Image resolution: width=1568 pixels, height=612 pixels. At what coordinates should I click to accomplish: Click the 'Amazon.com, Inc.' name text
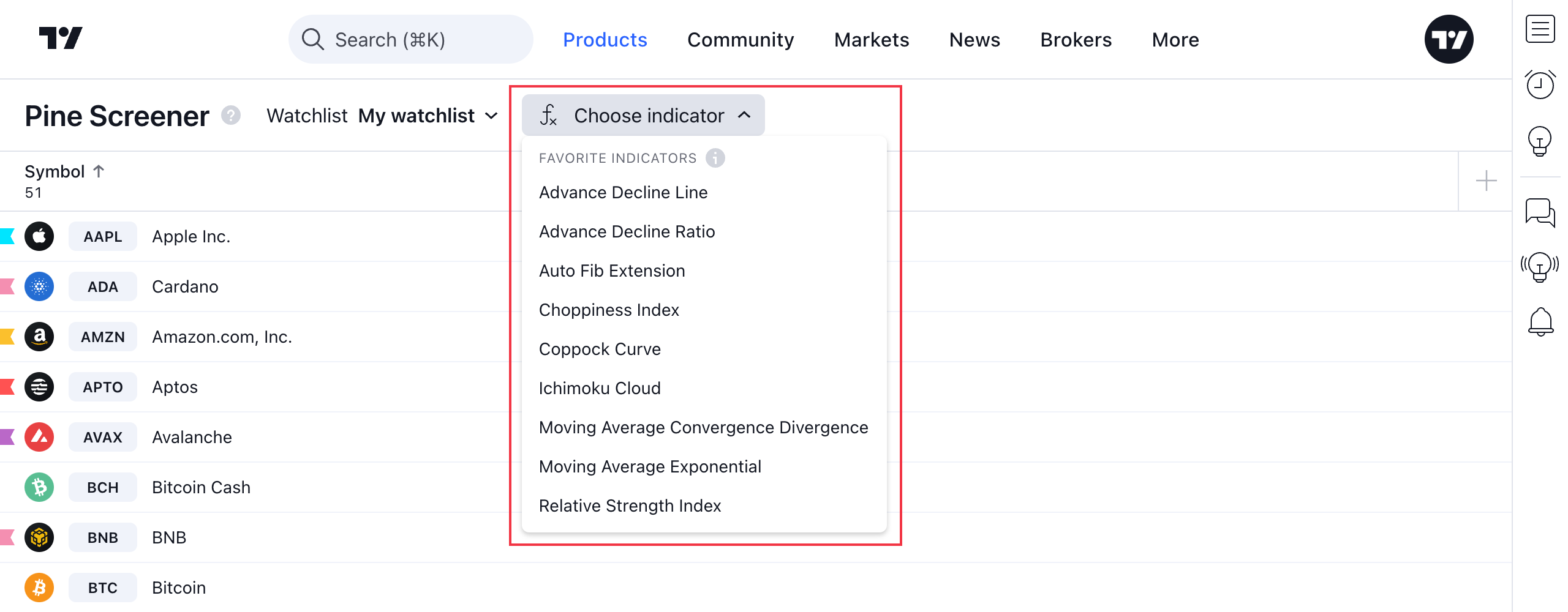coord(222,337)
